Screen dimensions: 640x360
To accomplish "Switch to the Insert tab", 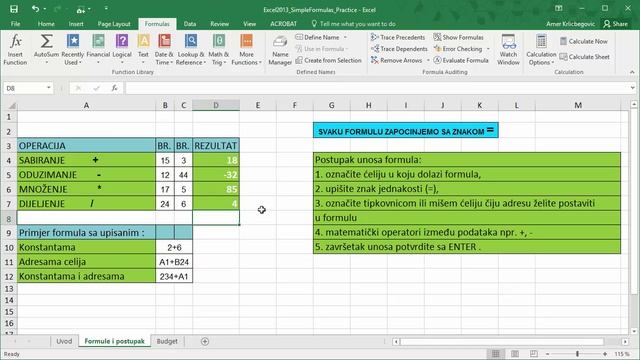I will coord(76,24).
